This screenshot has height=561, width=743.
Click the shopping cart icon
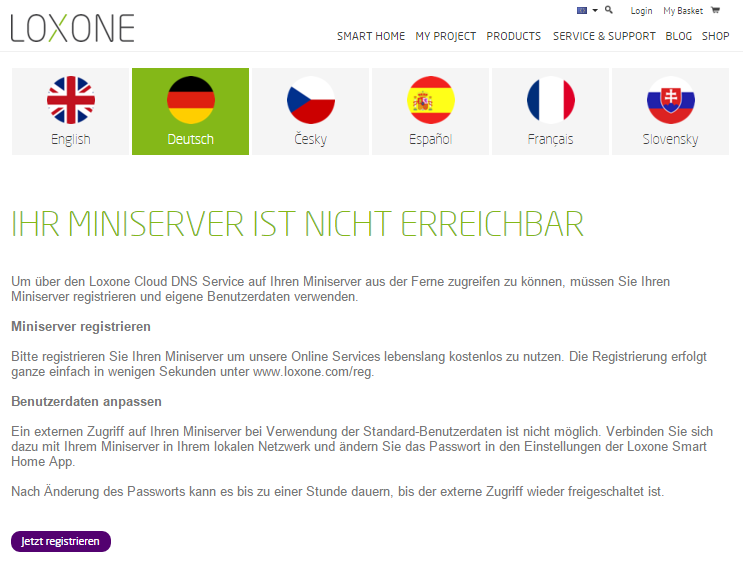[716, 10]
